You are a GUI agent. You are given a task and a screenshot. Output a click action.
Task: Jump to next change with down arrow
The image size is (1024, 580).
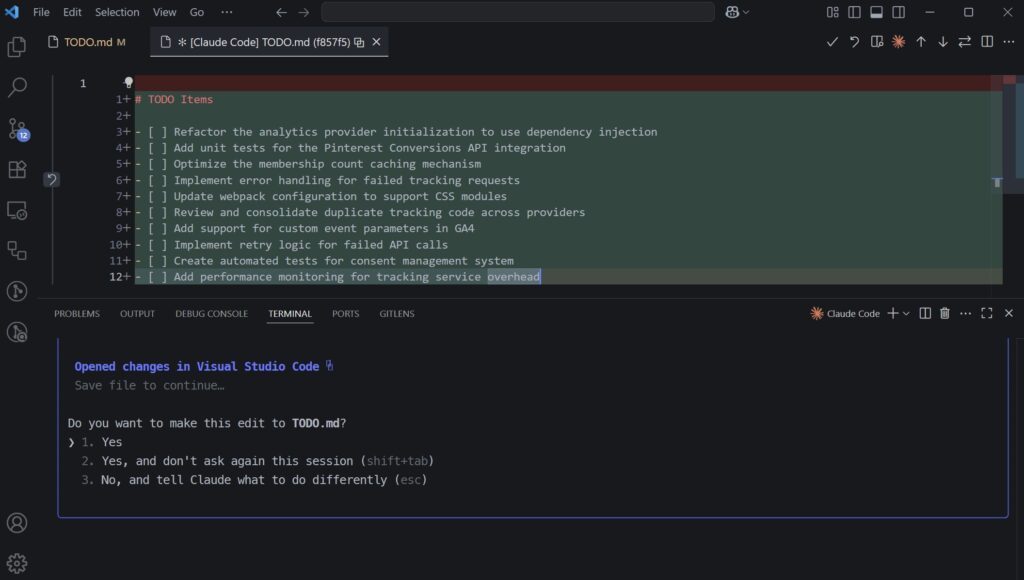[x=941, y=42]
